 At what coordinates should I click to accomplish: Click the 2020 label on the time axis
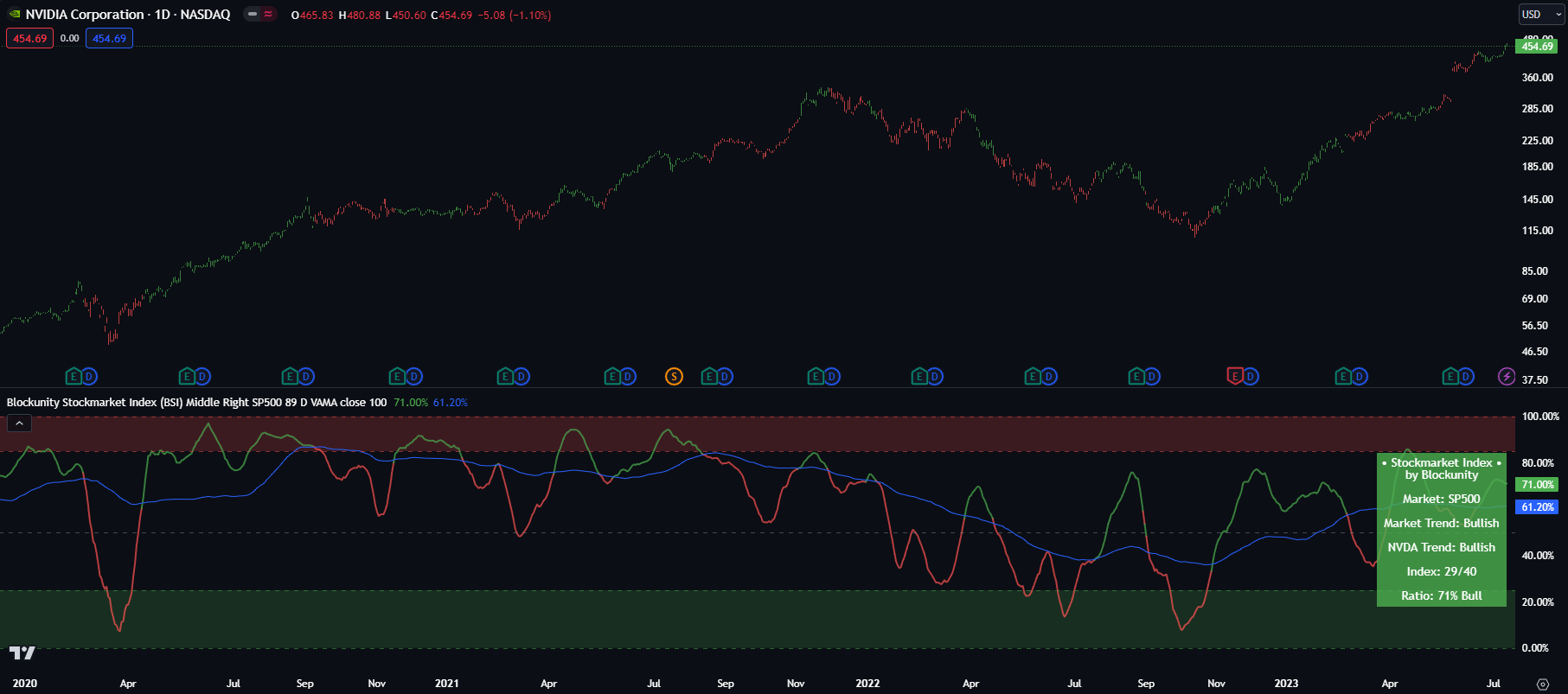25,684
